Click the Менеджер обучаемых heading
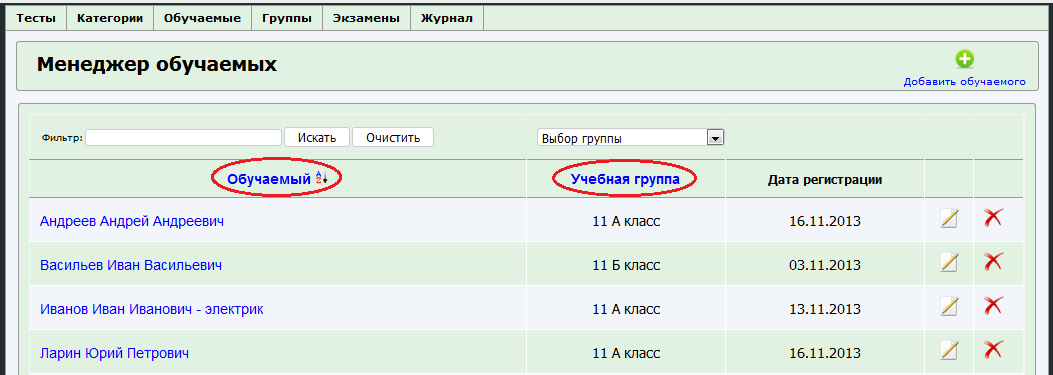 156,65
